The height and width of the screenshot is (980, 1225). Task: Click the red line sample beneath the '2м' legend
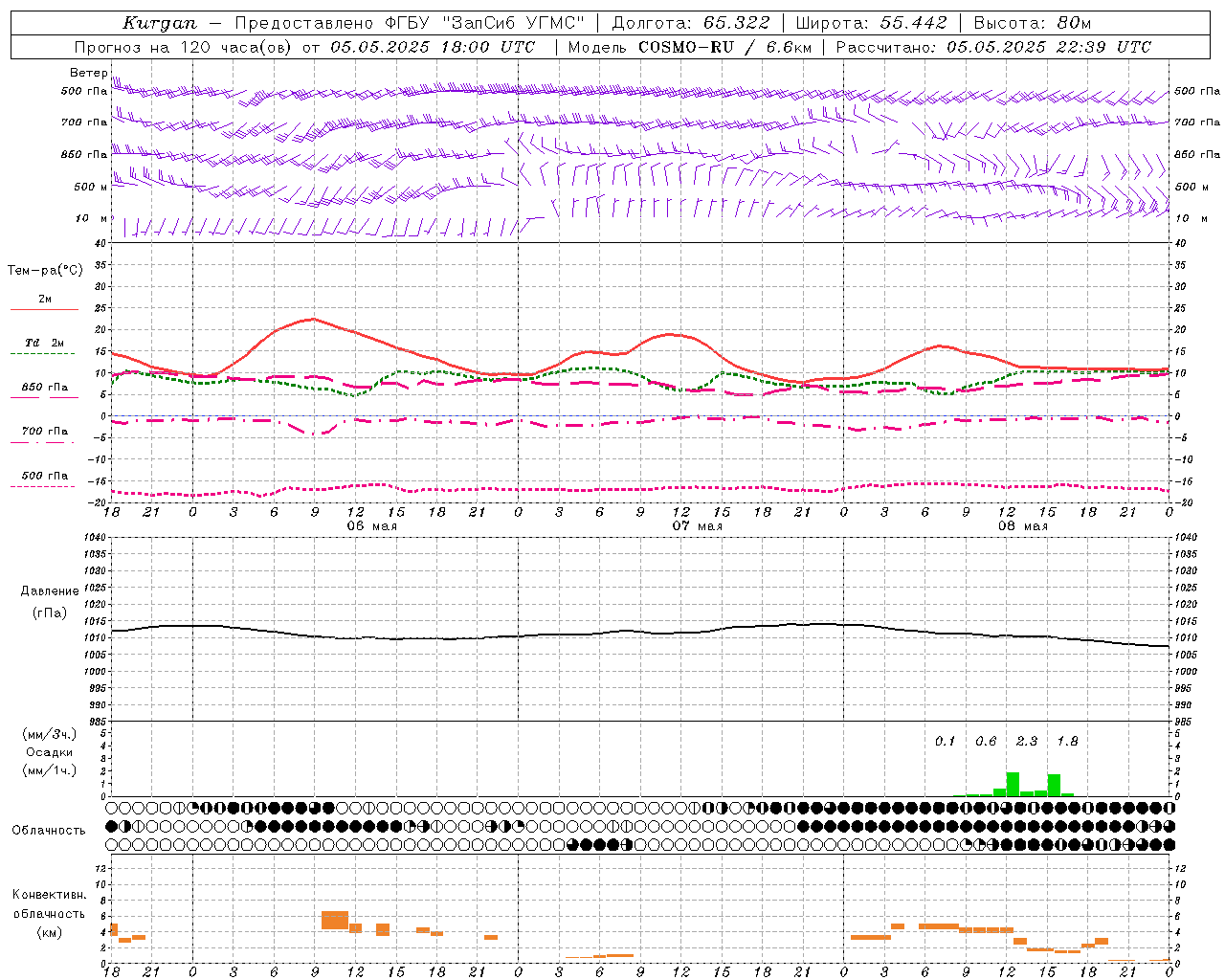pos(43,310)
